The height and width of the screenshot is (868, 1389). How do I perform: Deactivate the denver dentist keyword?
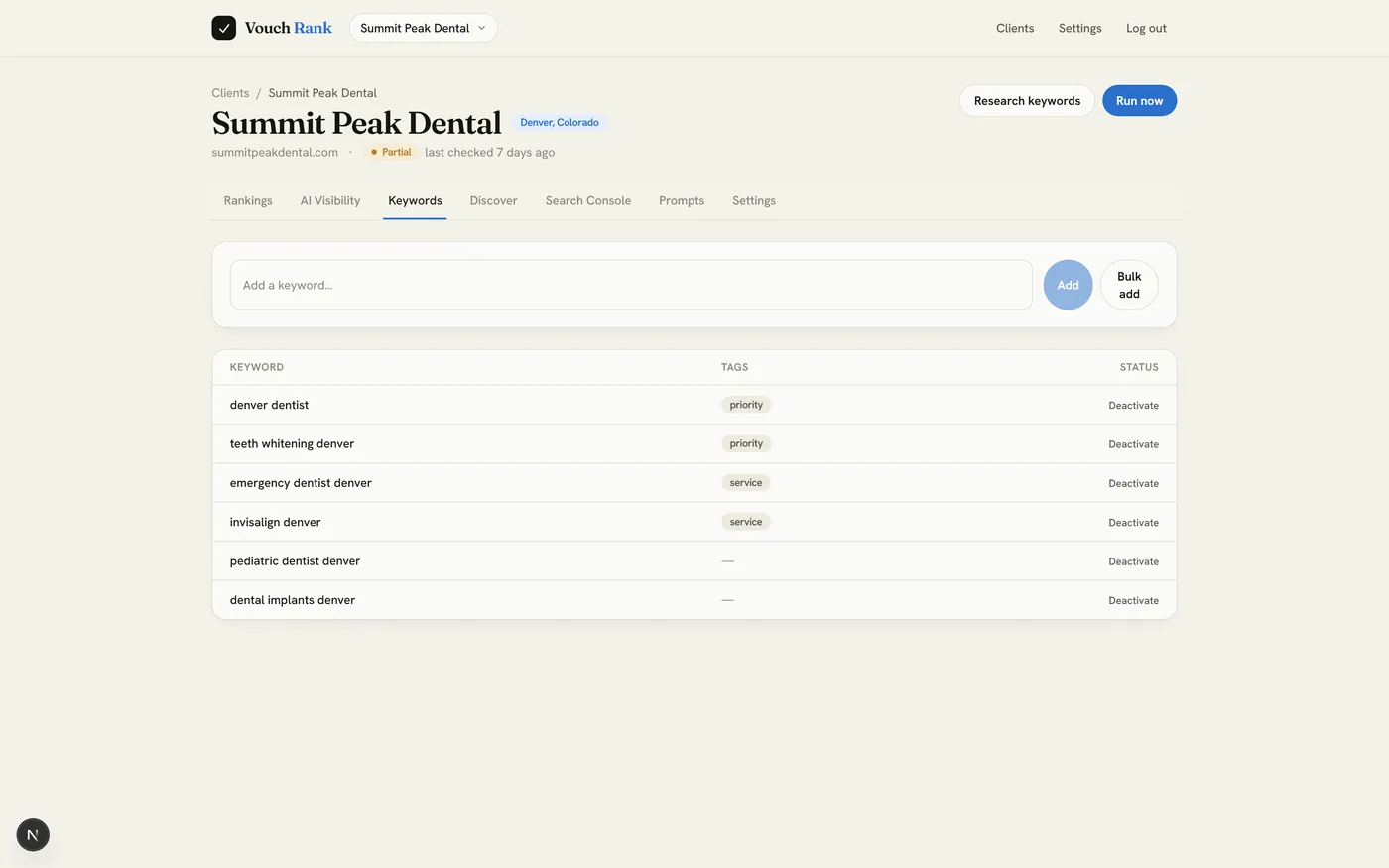click(x=1133, y=406)
